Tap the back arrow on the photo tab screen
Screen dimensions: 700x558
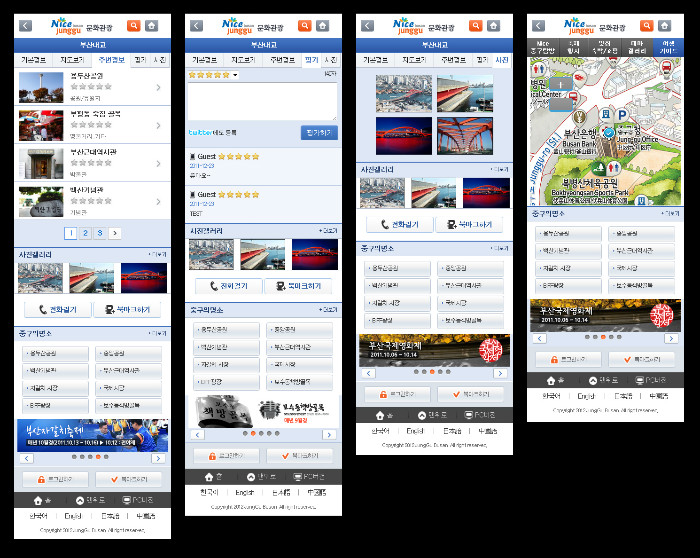coord(367,26)
